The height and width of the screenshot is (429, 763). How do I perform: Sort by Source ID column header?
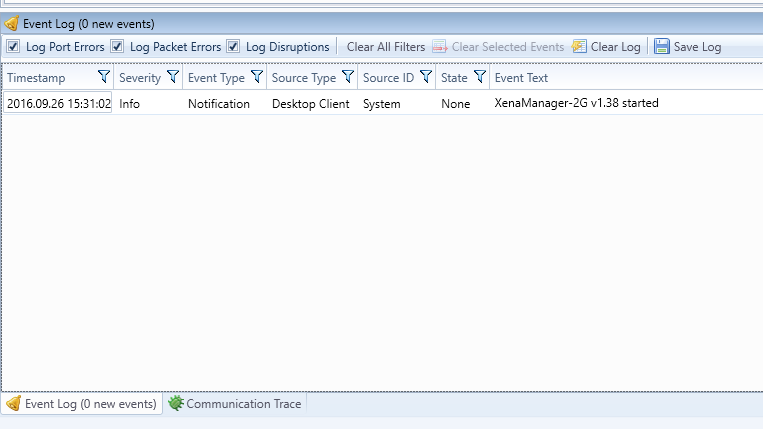[x=388, y=78]
